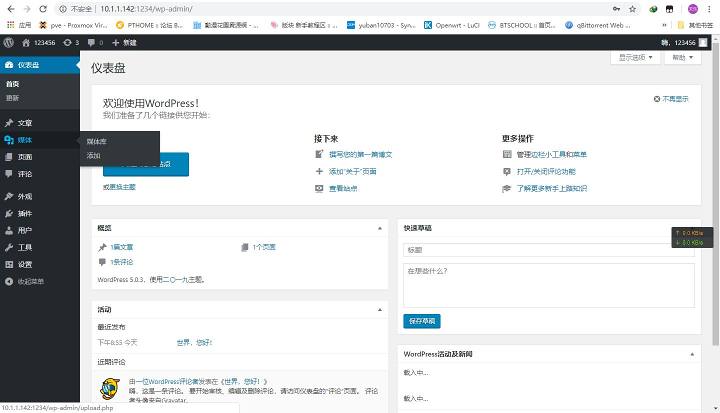The width and height of the screenshot is (720, 413).
Task: Open the user avatar in admin bar
Action: point(703,42)
